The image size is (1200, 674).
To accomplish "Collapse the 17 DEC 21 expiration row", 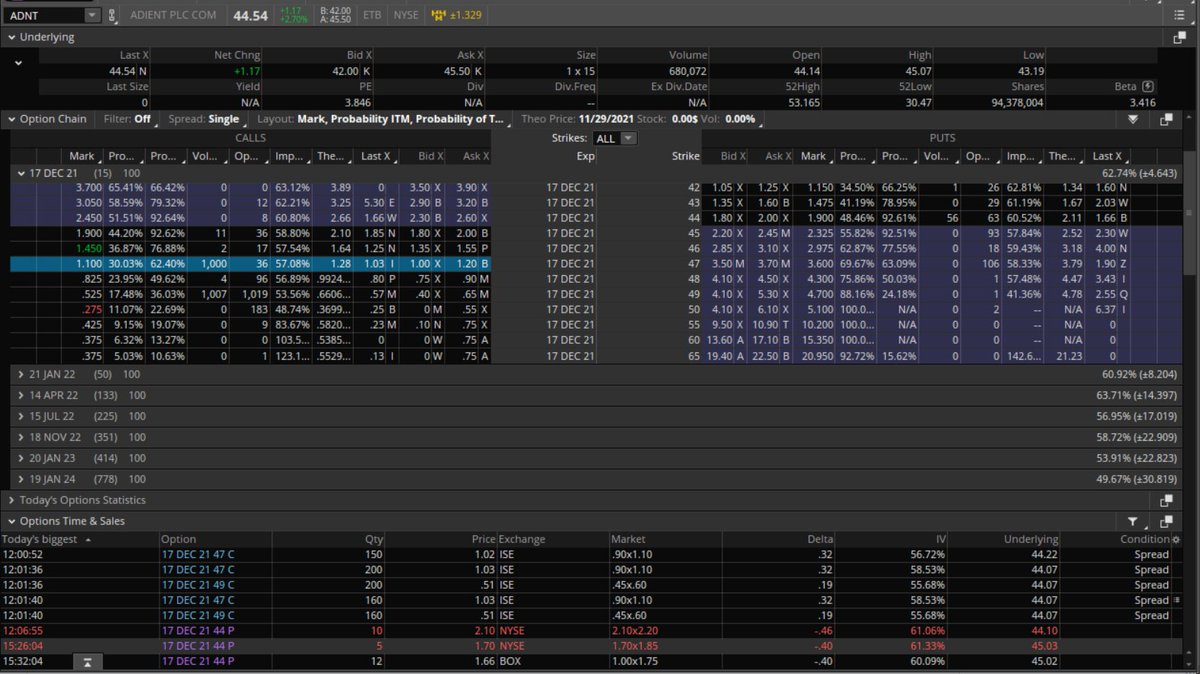I will [x=22, y=173].
